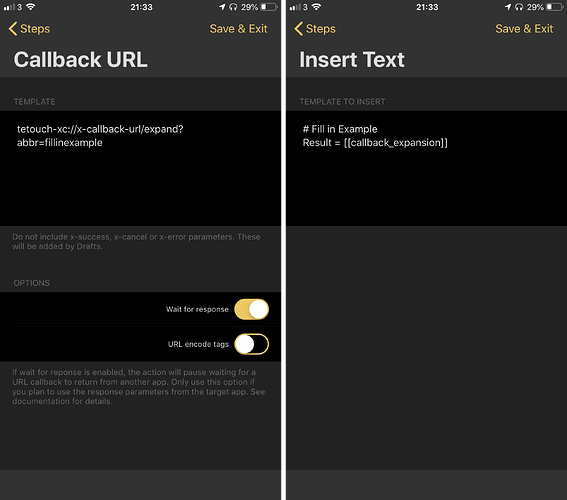Image resolution: width=567 pixels, height=500 pixels.
Task: Tap the TEMPLATE section header on Callback URL
Action: pos(34,102)
